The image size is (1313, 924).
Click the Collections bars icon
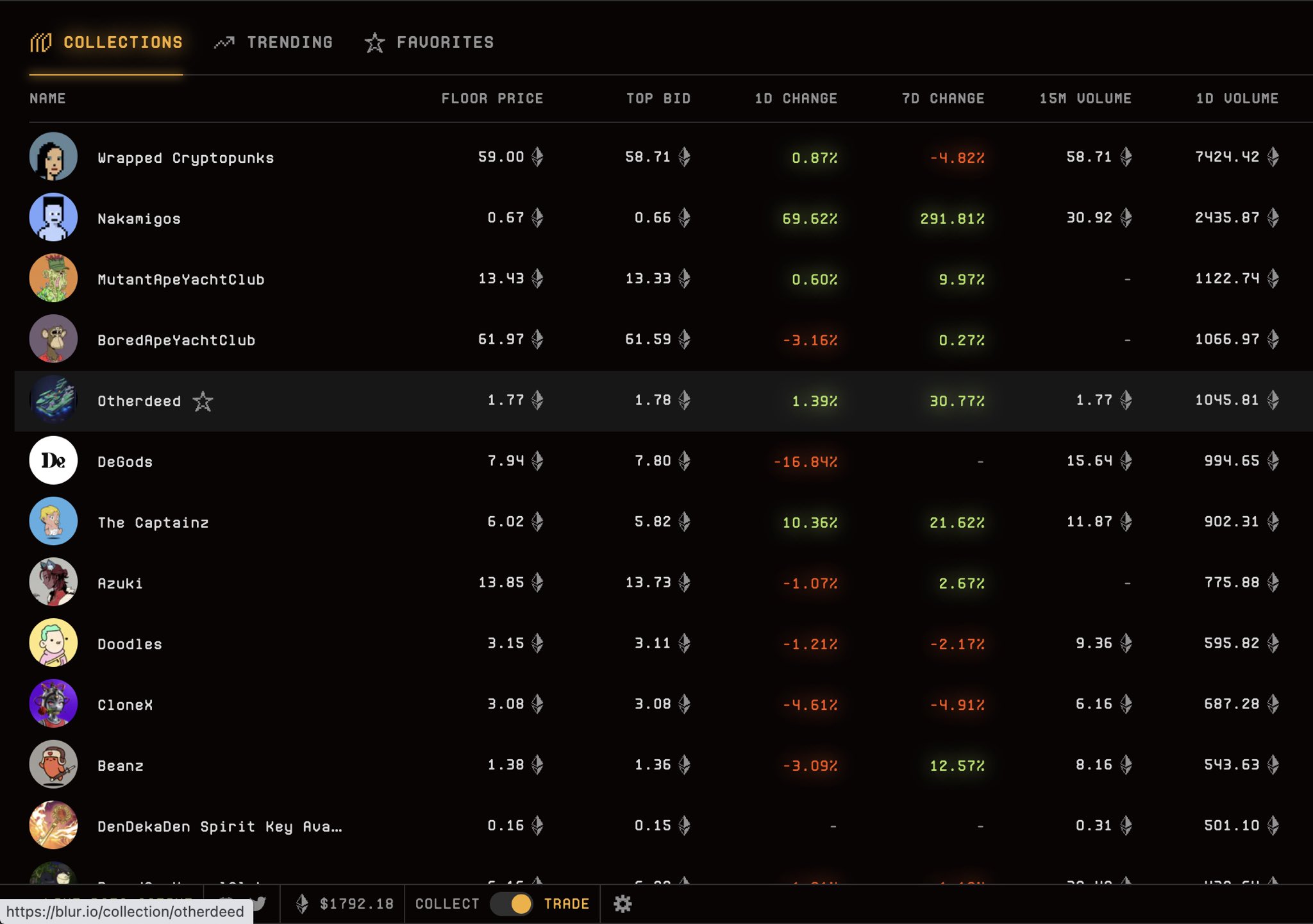point(40,43)
